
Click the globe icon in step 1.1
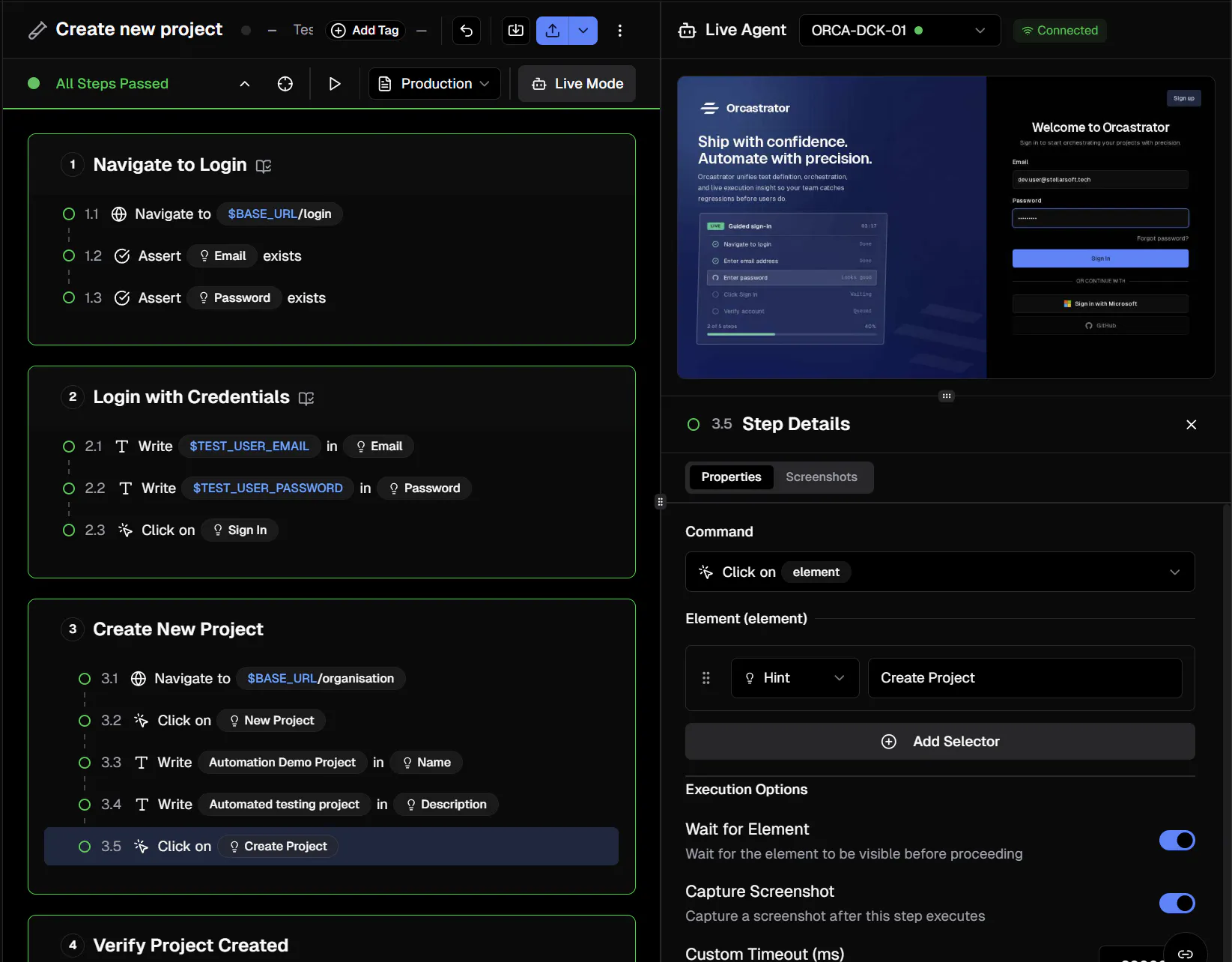118,214
